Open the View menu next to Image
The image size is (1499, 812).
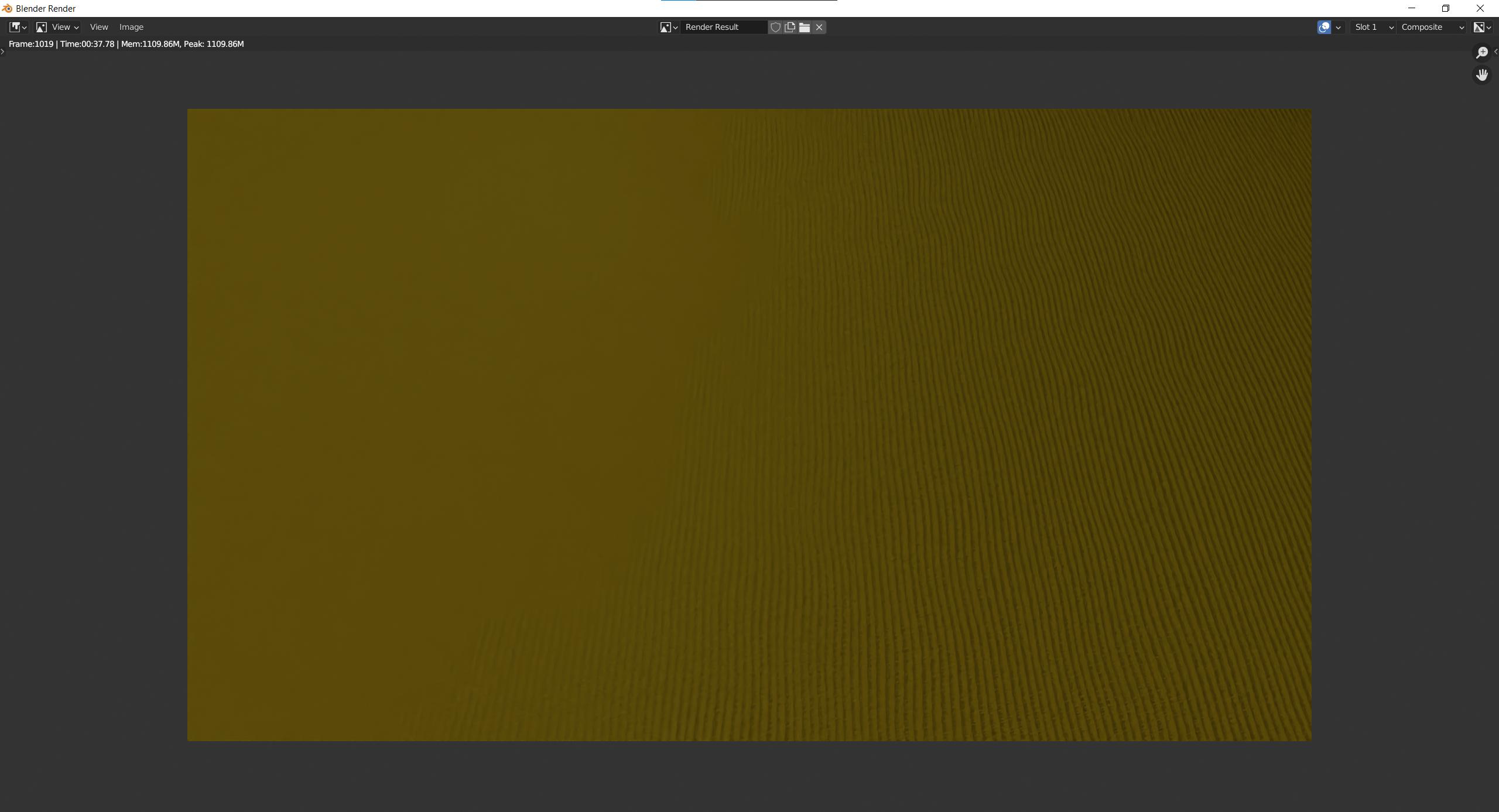pyautogui.click(x=99, y=27)
